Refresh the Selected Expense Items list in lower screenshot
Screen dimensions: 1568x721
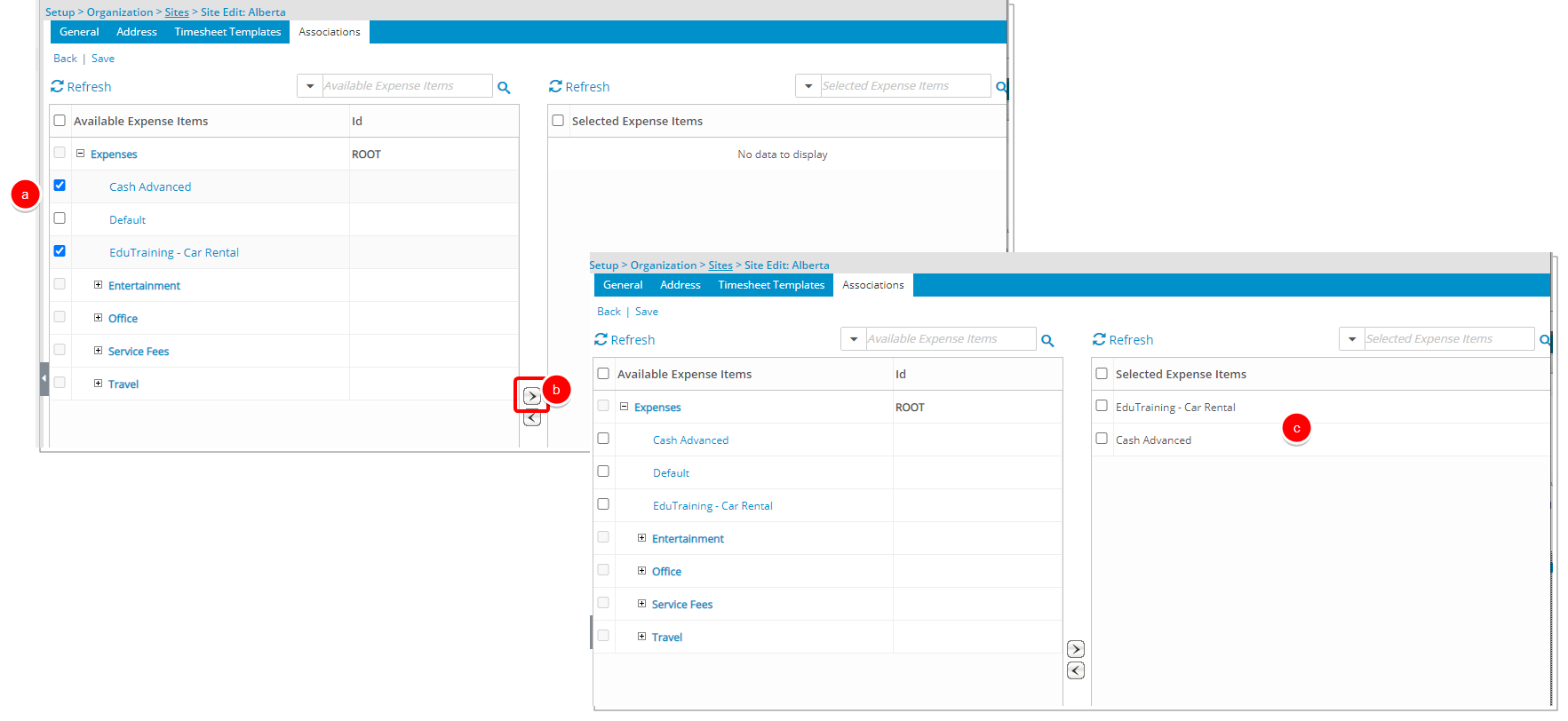click(1123, 340)
